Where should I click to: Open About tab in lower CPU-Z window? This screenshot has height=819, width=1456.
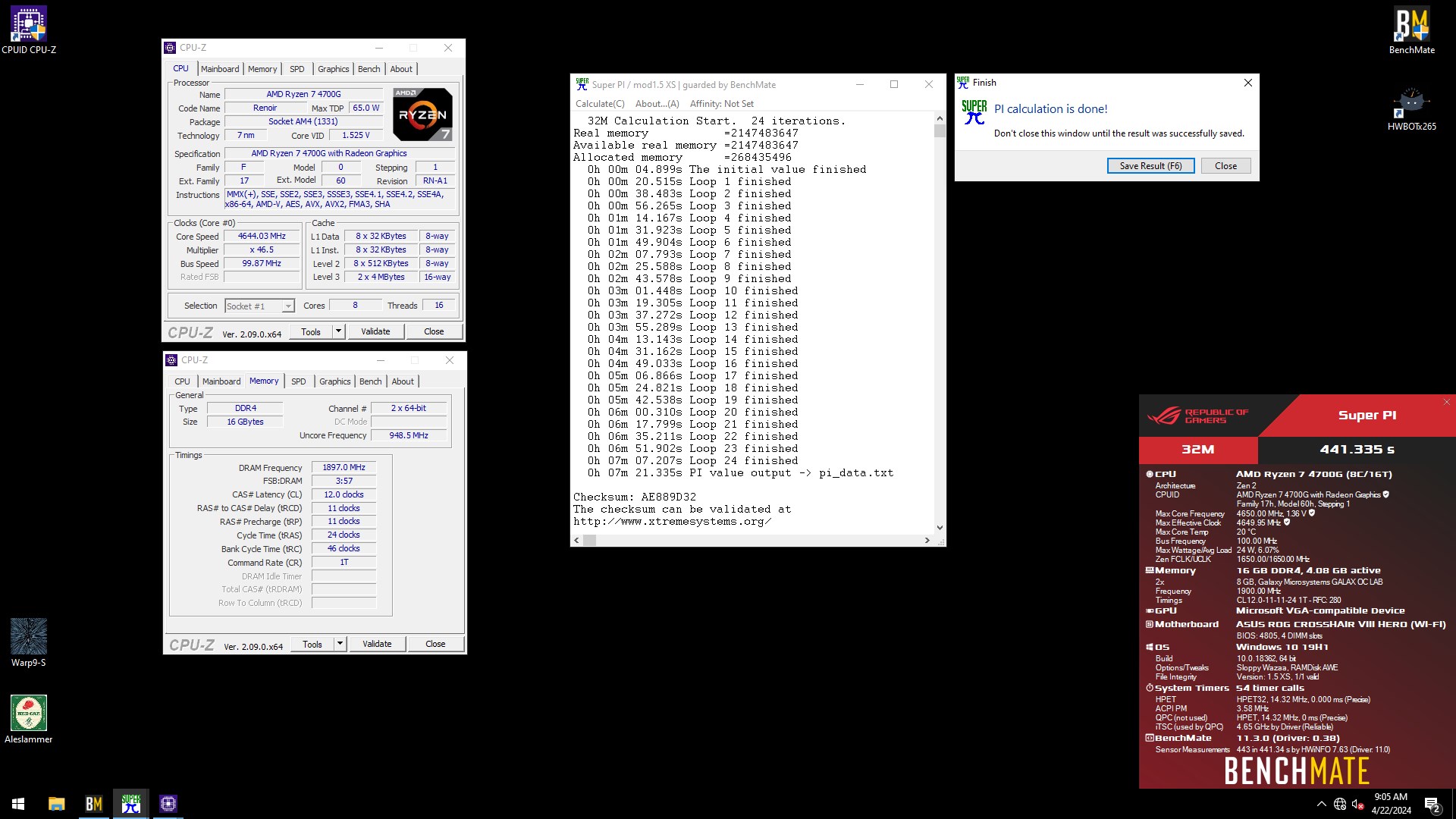click(403, 381)
